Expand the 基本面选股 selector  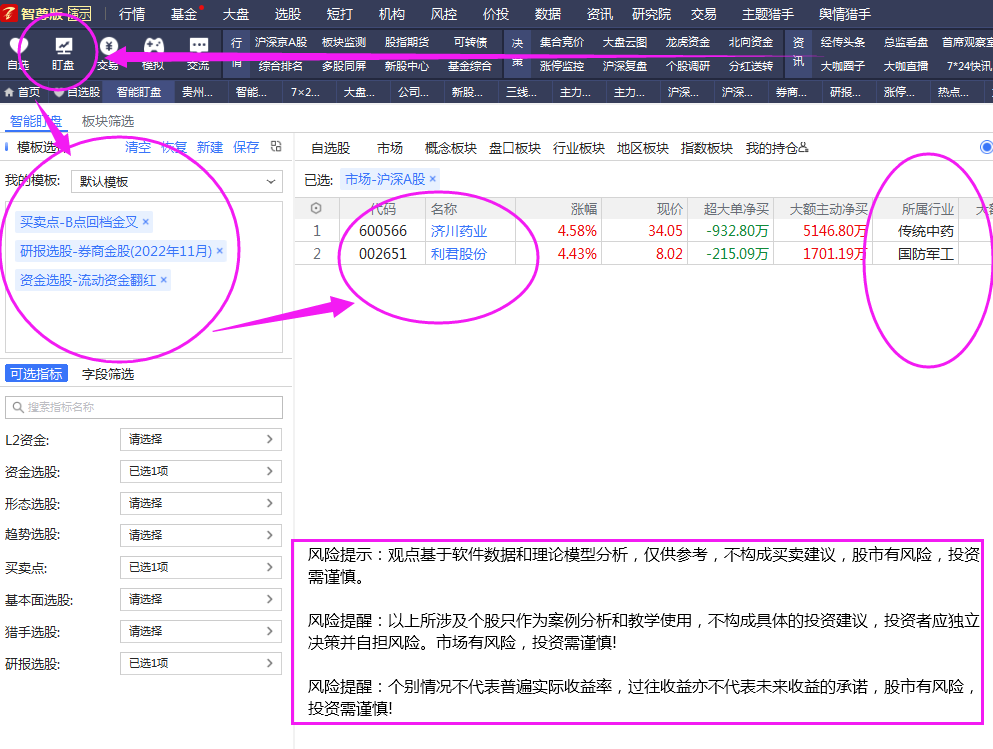201,599
